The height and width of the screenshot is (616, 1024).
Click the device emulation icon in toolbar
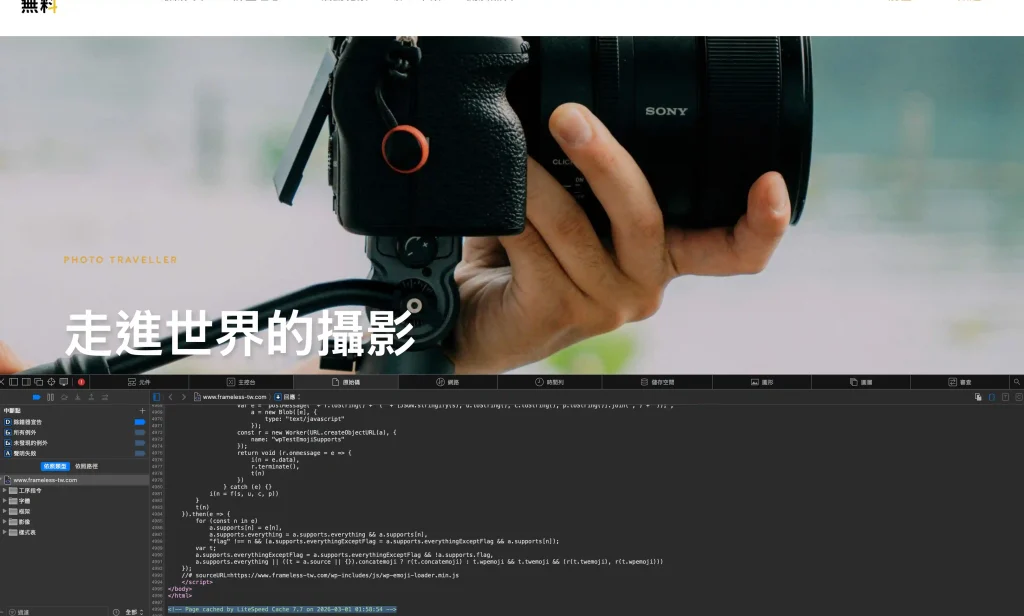tap(63, 381)
